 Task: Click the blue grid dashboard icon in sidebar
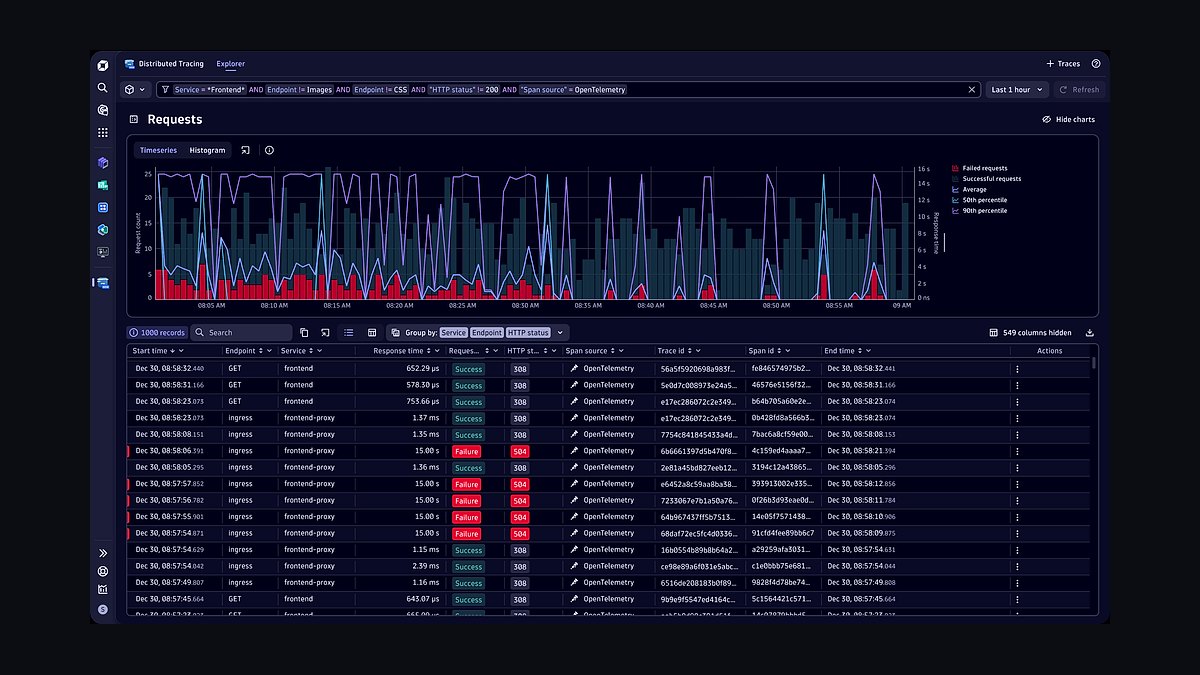[x=102, y=207]
